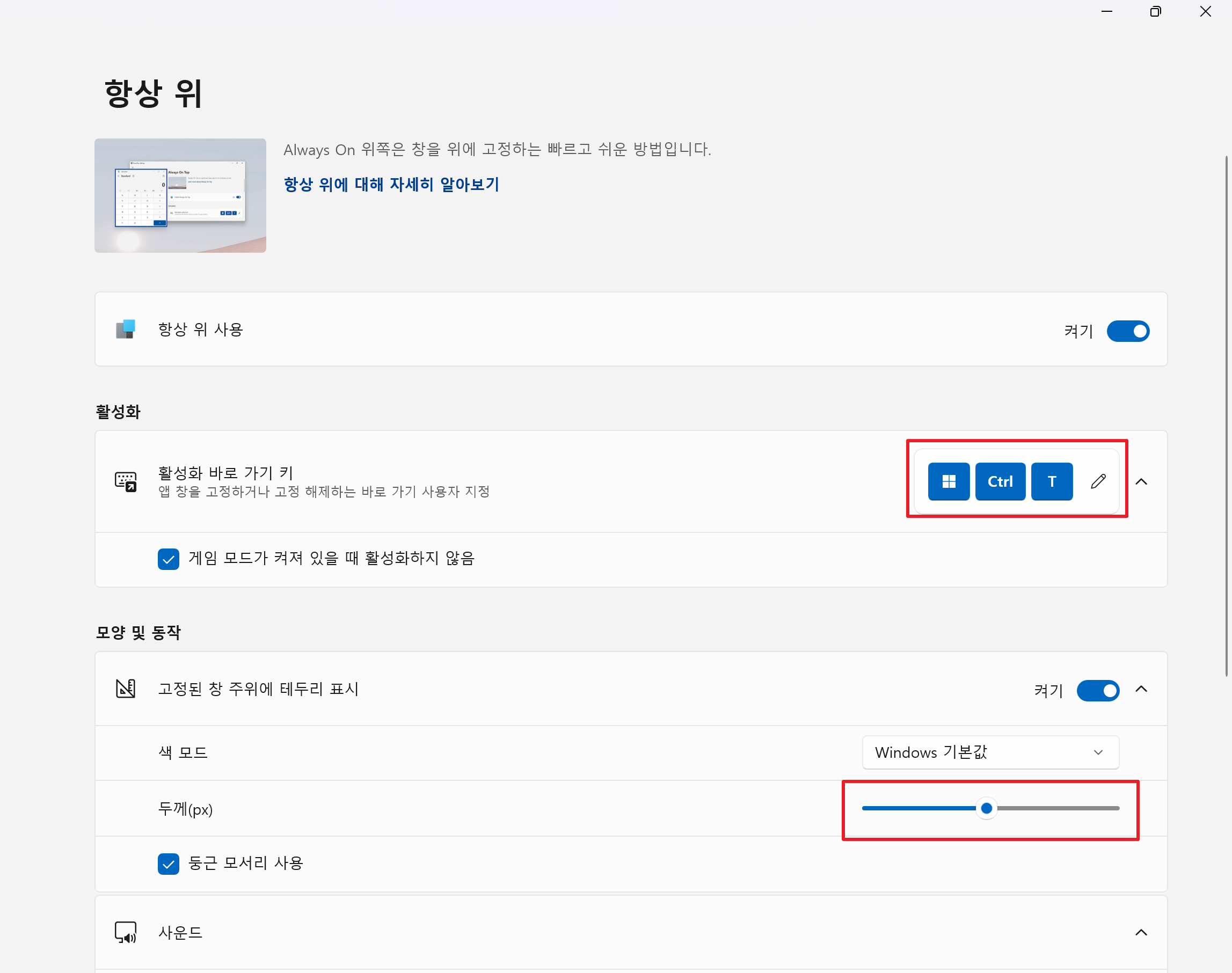Click the Windows key shortcut badge
Screen dimensions: 1232x973
949,481
